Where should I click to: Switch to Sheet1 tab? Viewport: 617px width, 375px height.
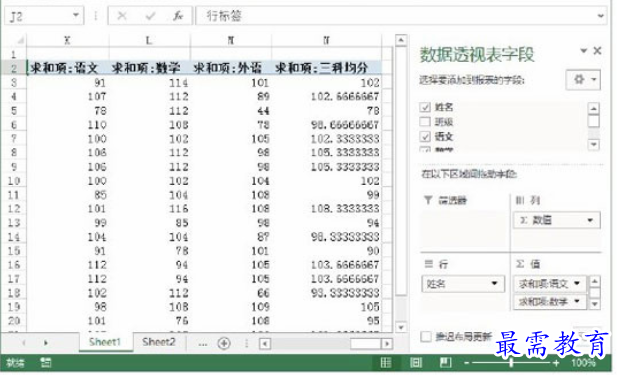coord(105,342)
